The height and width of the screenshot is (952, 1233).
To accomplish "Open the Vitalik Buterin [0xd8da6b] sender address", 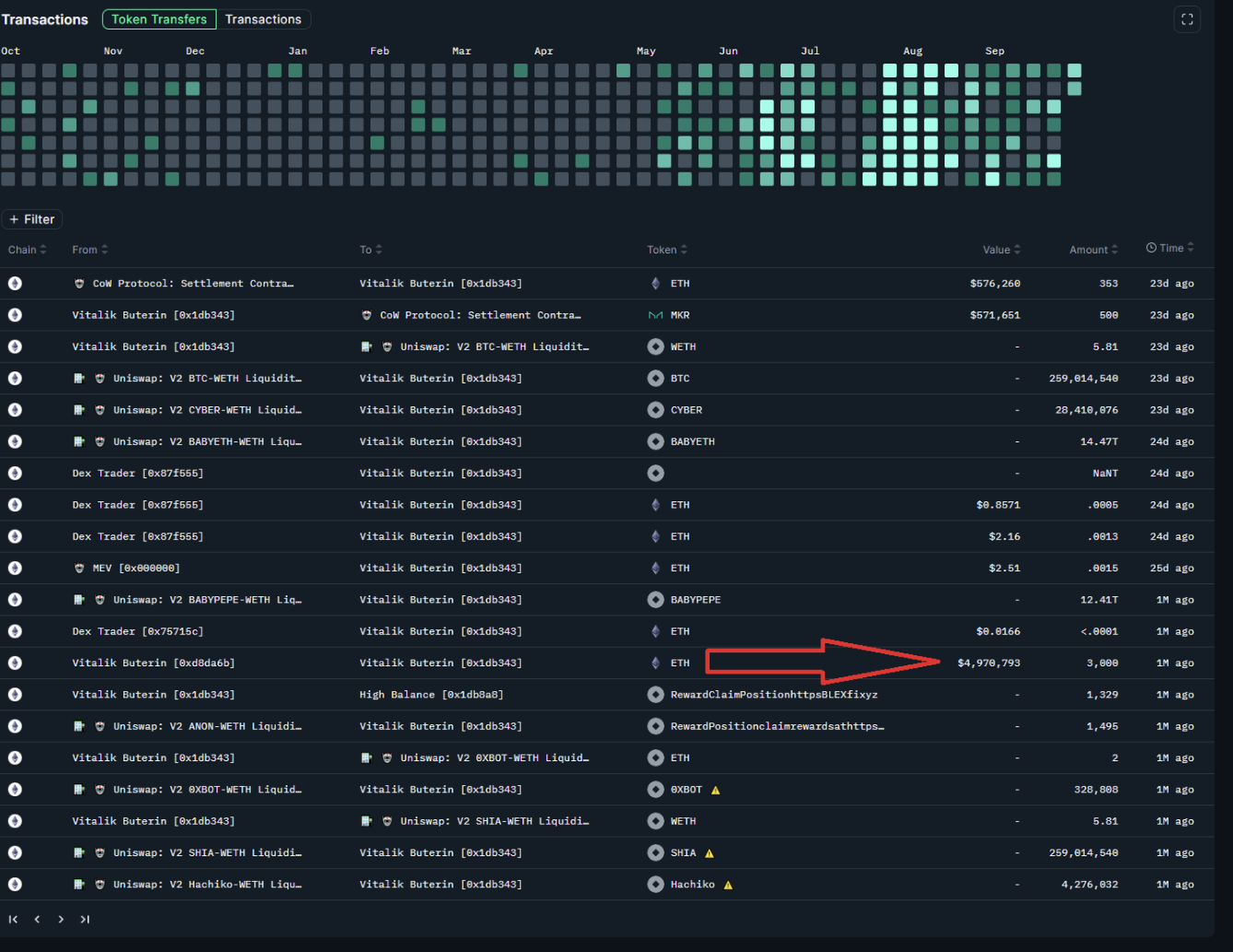I will 153,663.
